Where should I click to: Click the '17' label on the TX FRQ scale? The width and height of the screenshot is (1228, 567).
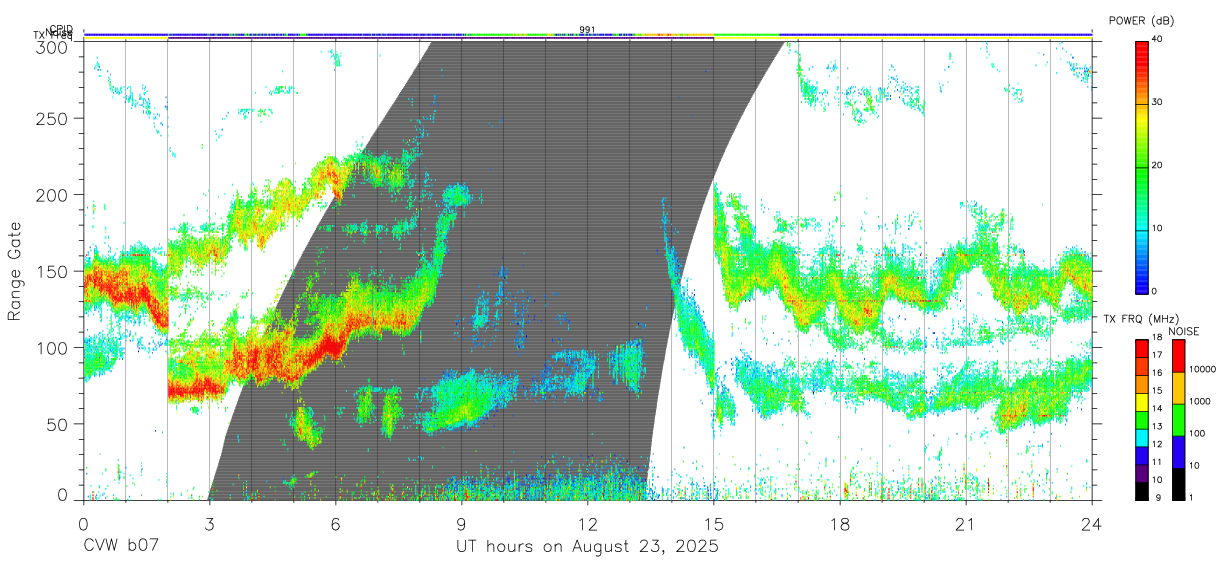pyautogui.click(x=1157, y=355)
